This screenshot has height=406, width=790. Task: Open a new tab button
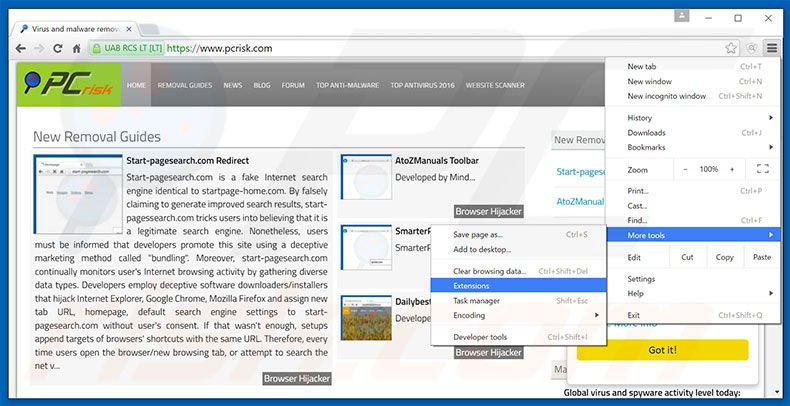150,29
